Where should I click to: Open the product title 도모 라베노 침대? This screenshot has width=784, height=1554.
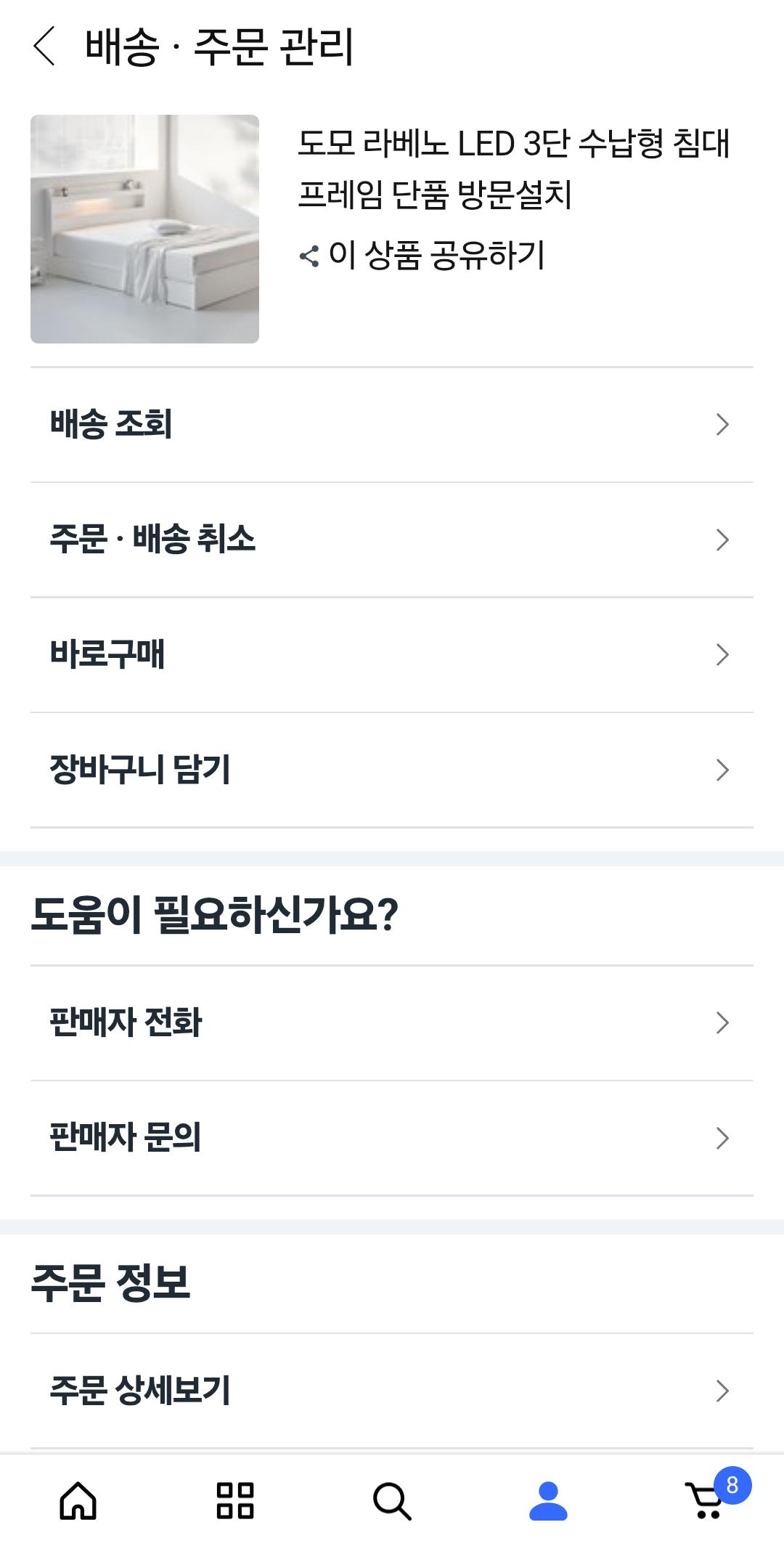(513, 168)
